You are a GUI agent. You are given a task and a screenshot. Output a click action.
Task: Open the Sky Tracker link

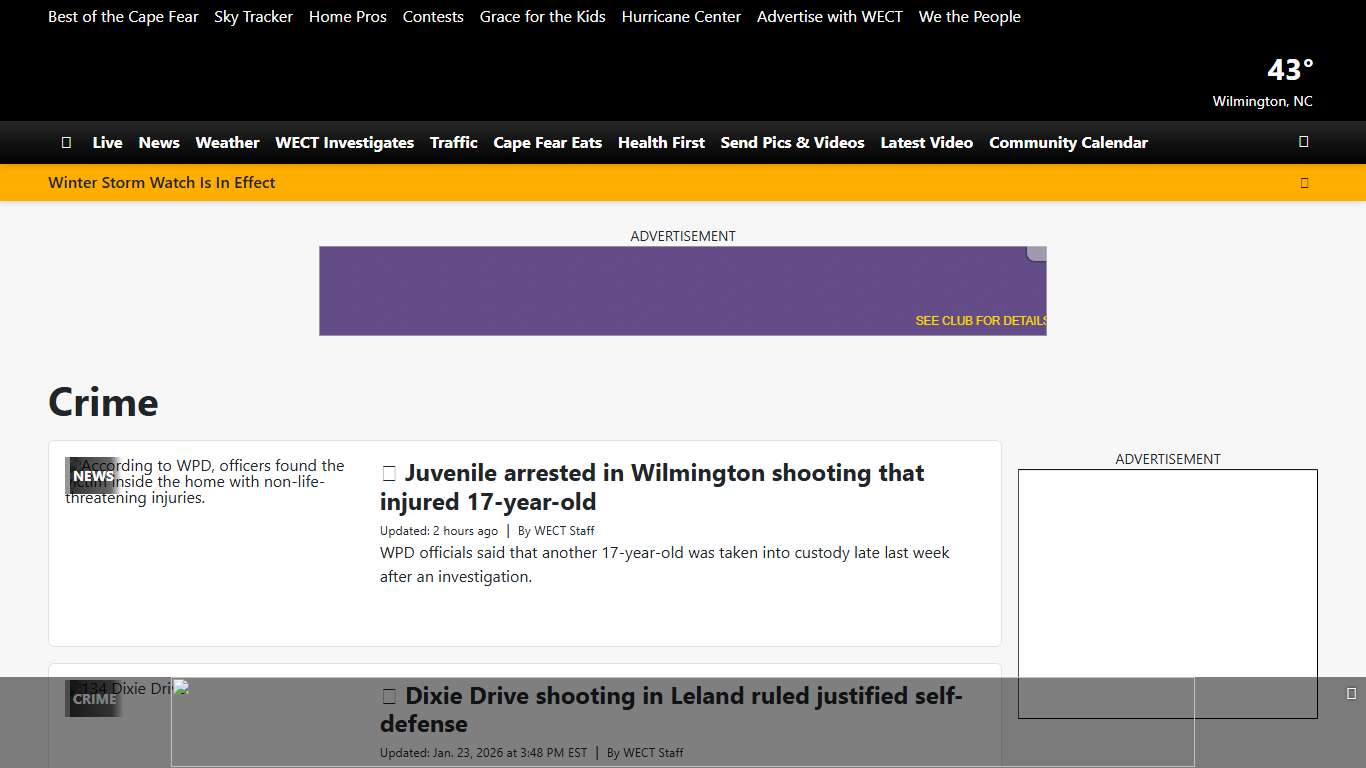pos(253,17)
